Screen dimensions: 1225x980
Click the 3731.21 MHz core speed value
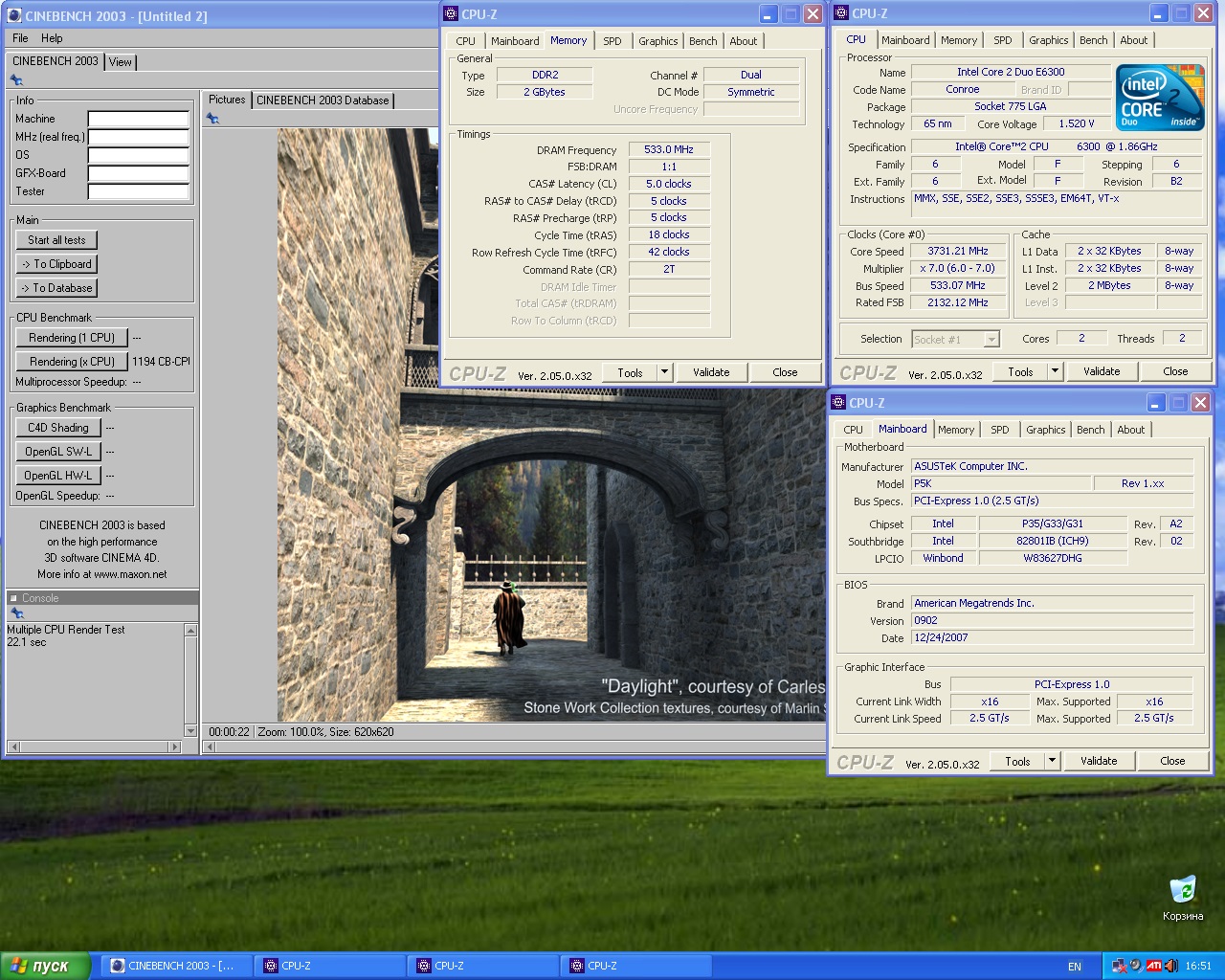tap(958, 252)
